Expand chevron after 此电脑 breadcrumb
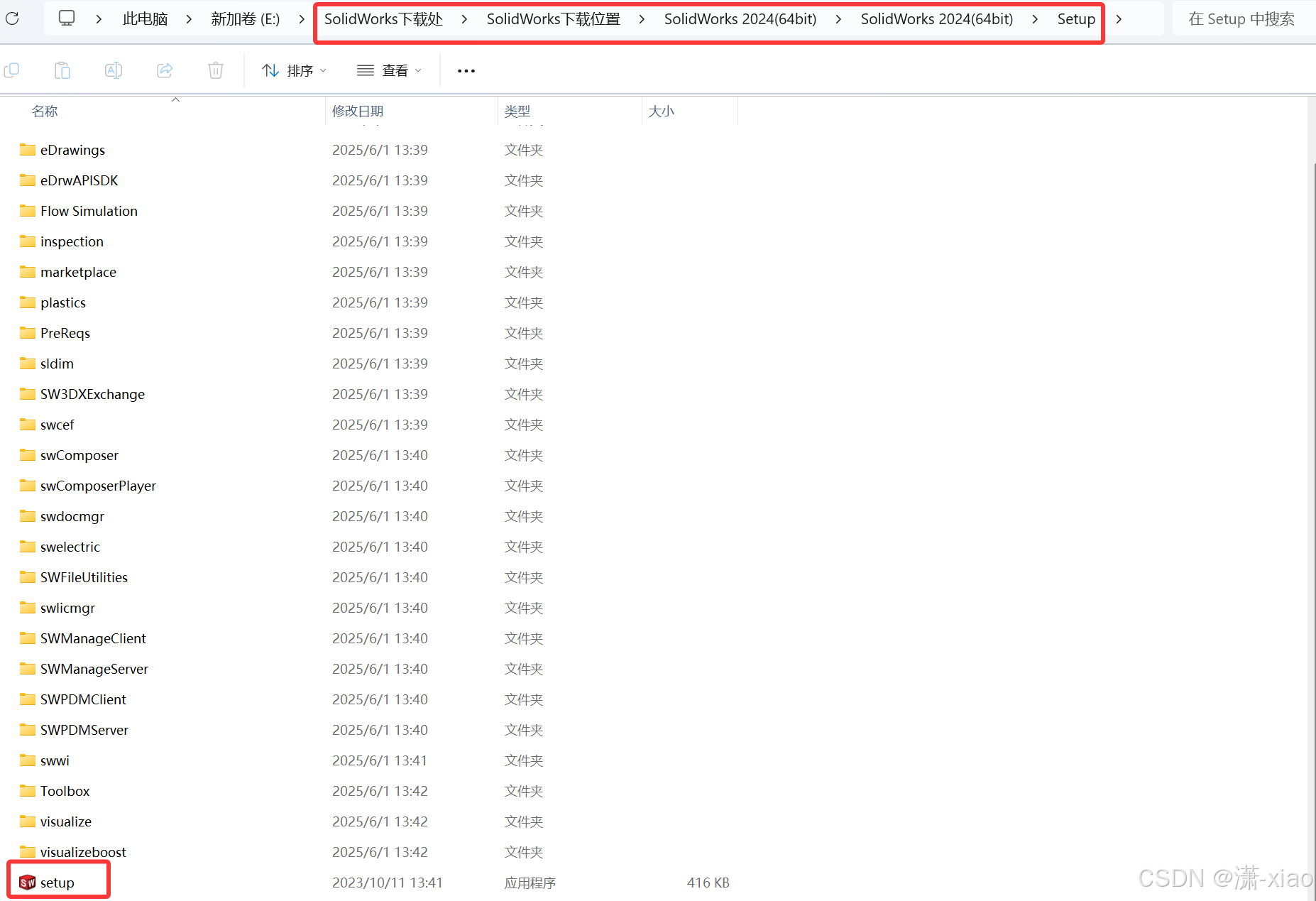 pyautogui.click(x=189, y=19)
